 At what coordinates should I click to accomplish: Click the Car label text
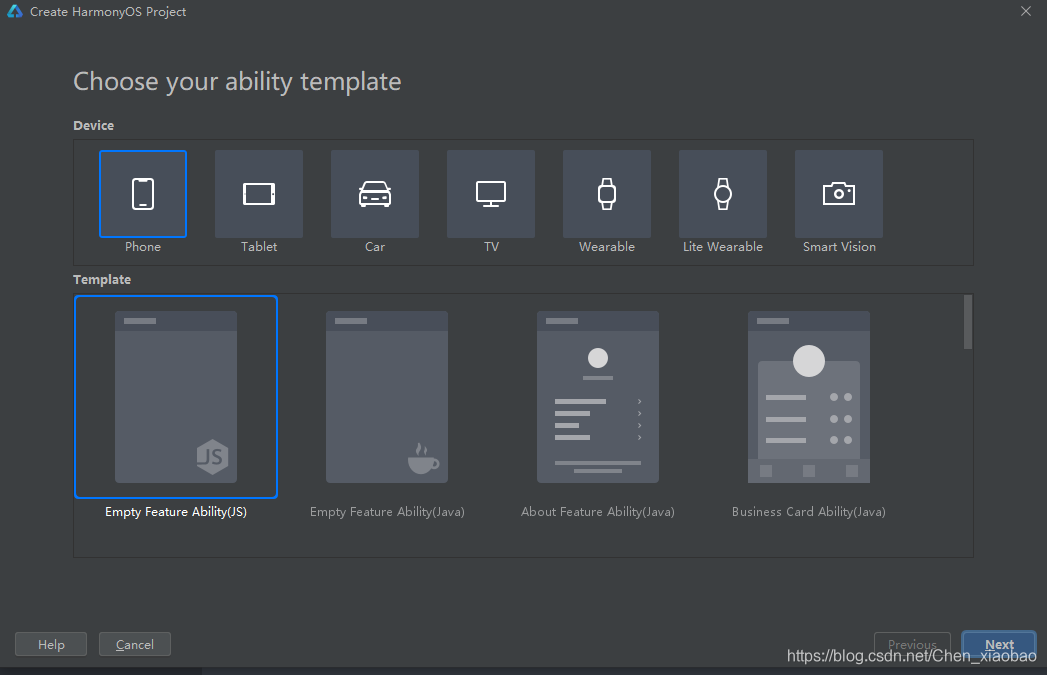click(x=375, y=246)
